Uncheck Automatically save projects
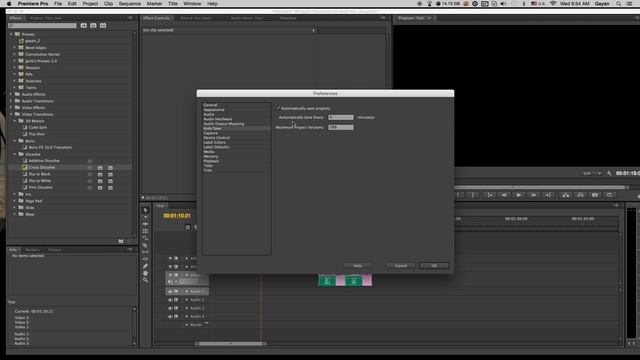Image resolution: width=640 pixels, height=360 pixels. point(278,108)
